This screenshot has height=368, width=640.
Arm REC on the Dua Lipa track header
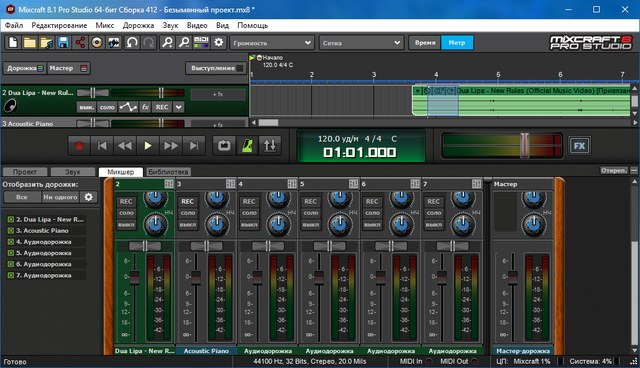point(162,107)
